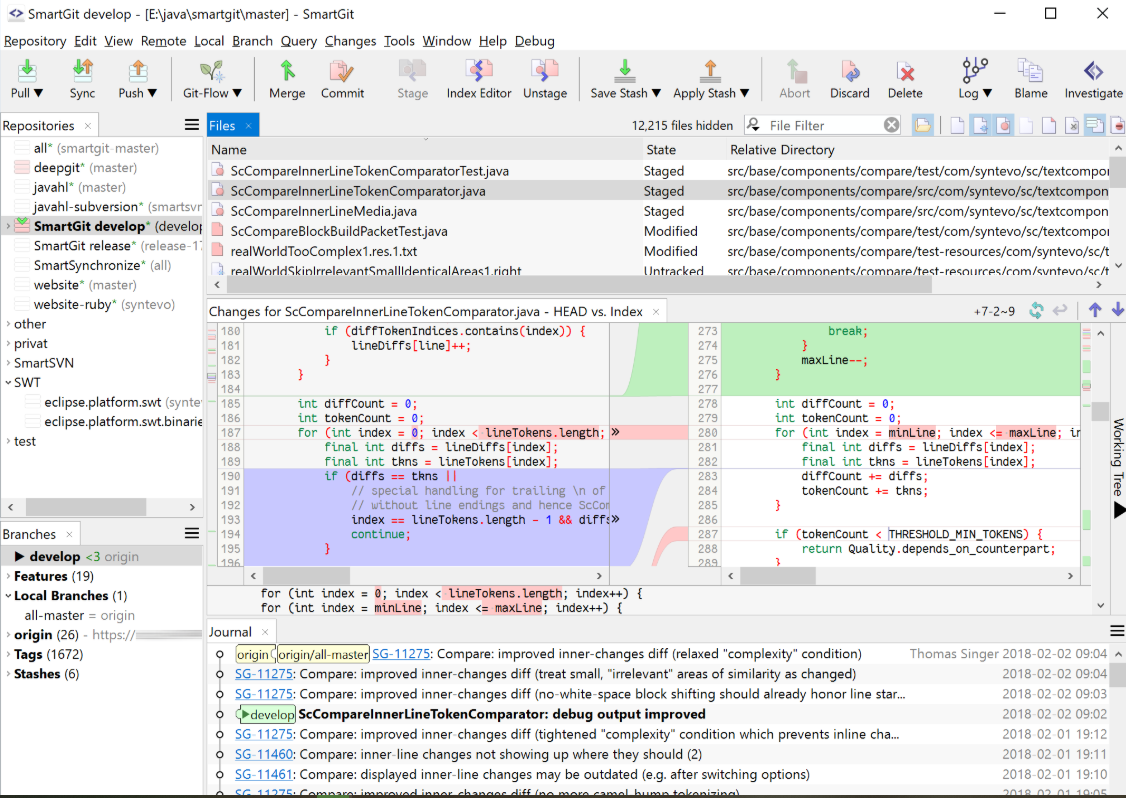This screenshot has width=1126, height=798.
Task: Collapse the SWT repository group
Action: [x=8, y=382]
